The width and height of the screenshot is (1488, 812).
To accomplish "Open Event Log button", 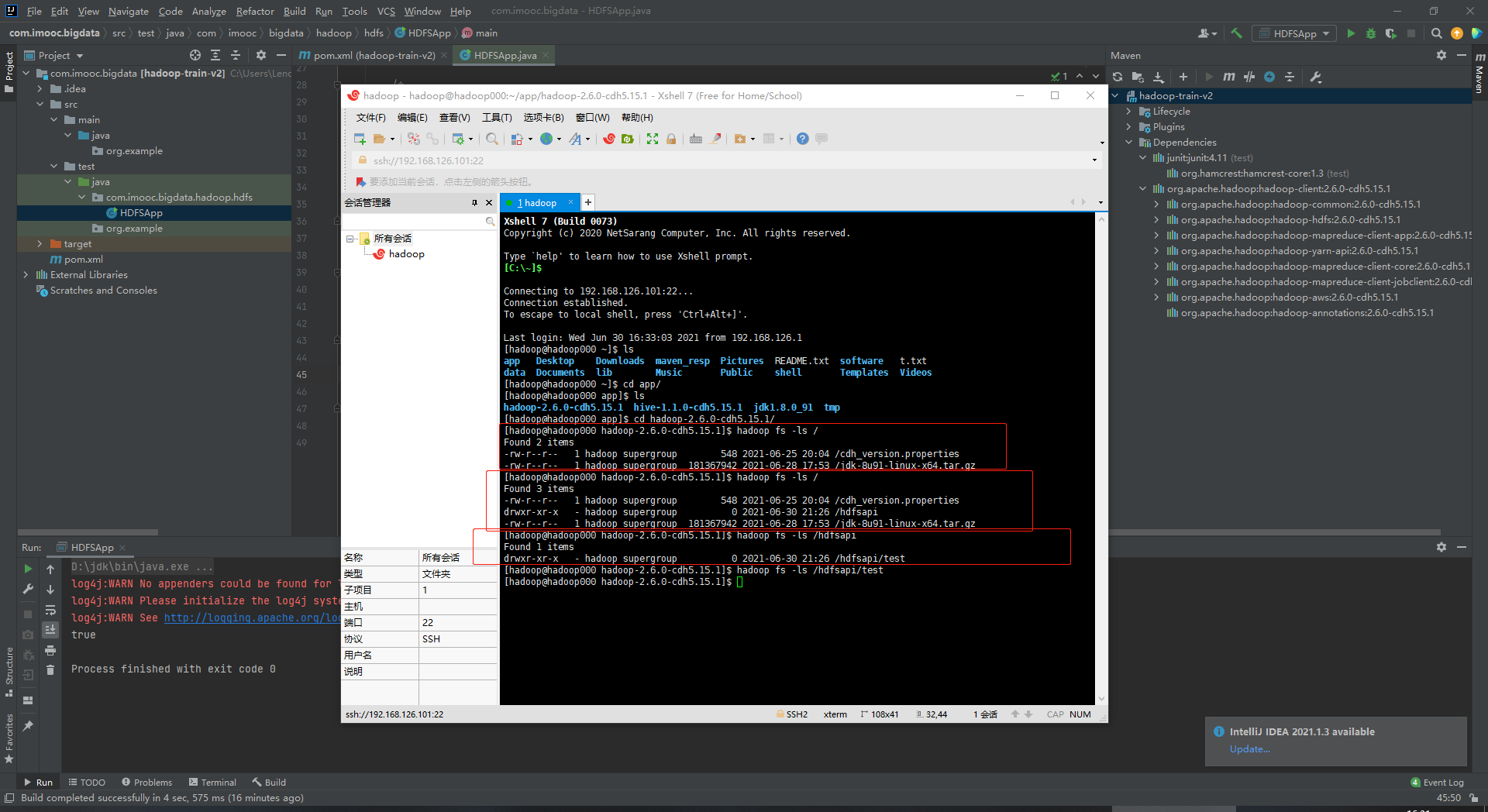I will [x=1437, y=783].
